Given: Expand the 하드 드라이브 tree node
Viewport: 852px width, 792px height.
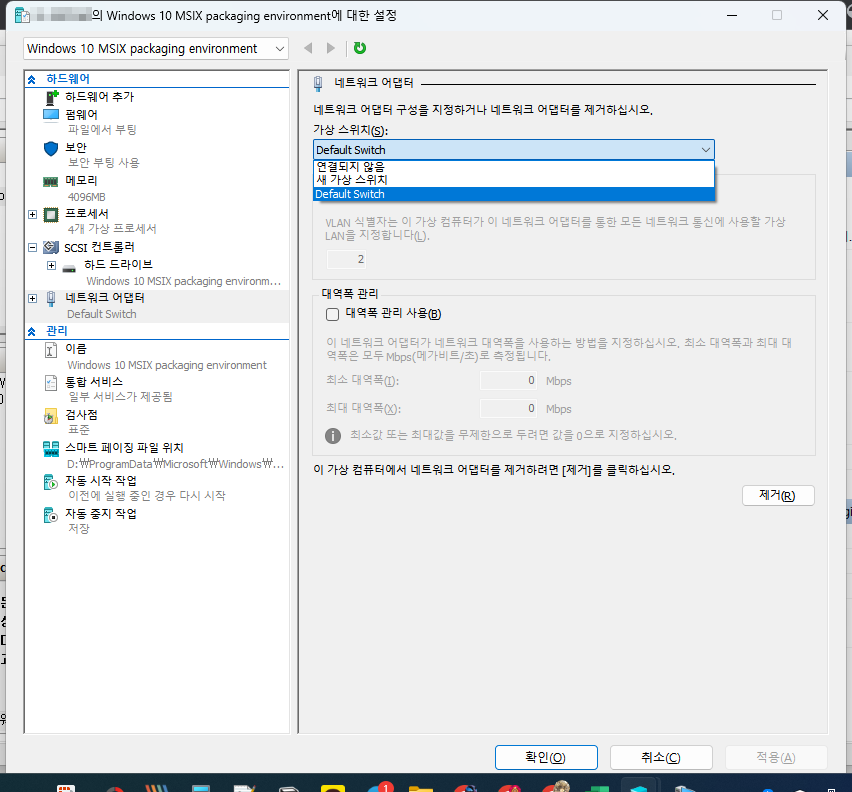Looking at the screenshot, I should [51, 265].
